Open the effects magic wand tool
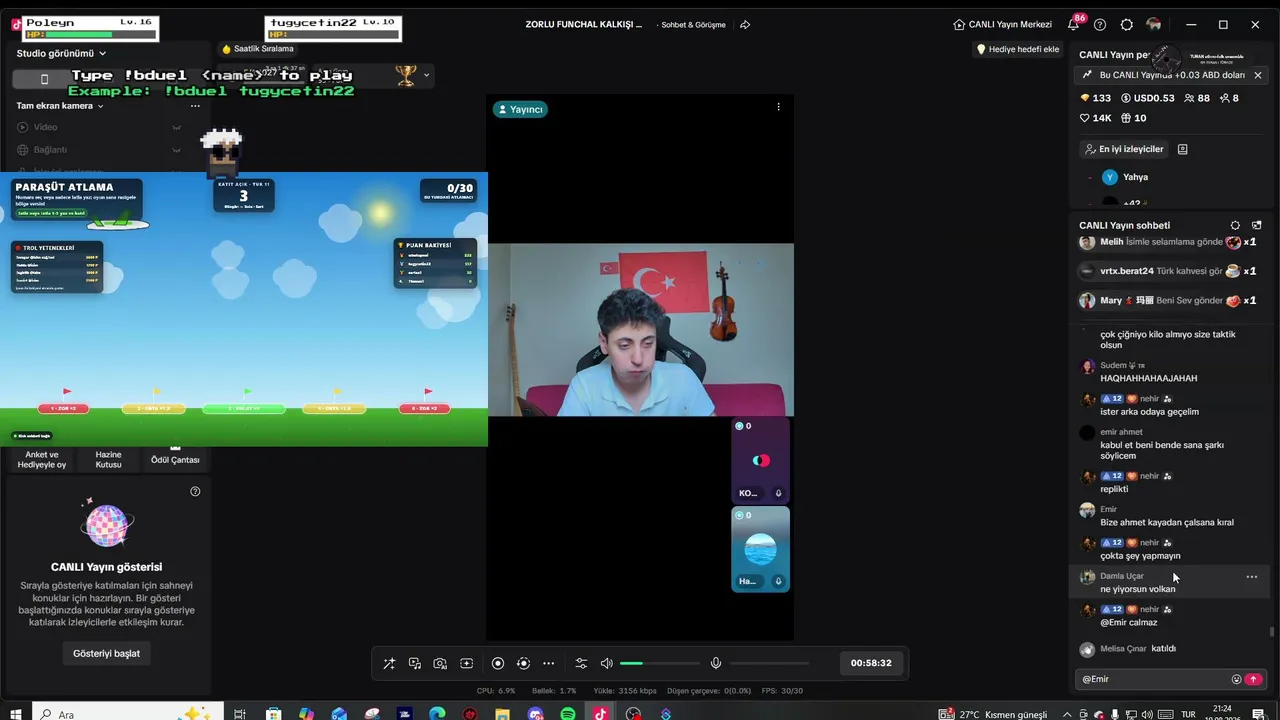 pyautogui.click(x=389, y=663)
